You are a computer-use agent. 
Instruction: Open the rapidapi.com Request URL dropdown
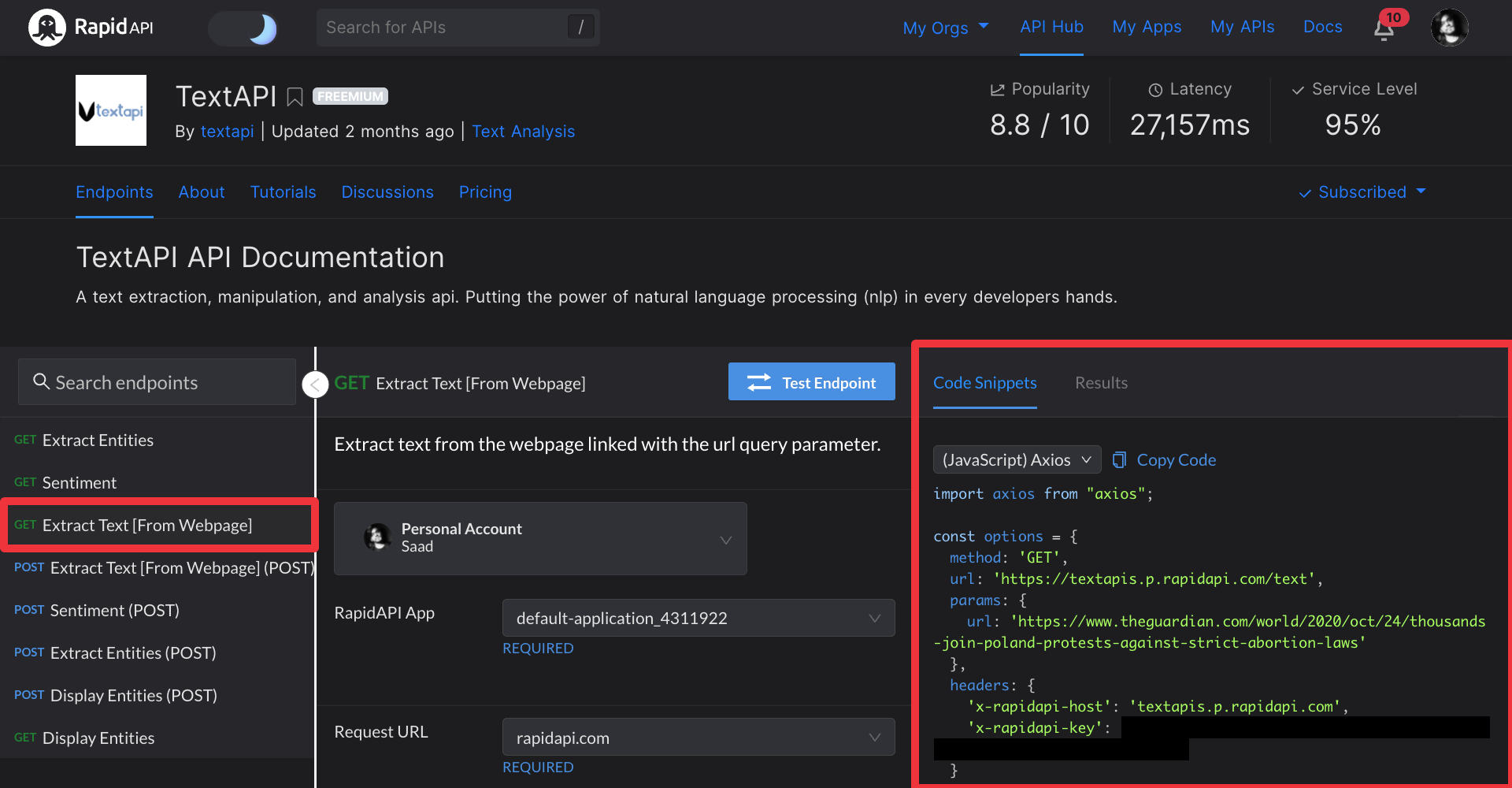click(699, 738)
